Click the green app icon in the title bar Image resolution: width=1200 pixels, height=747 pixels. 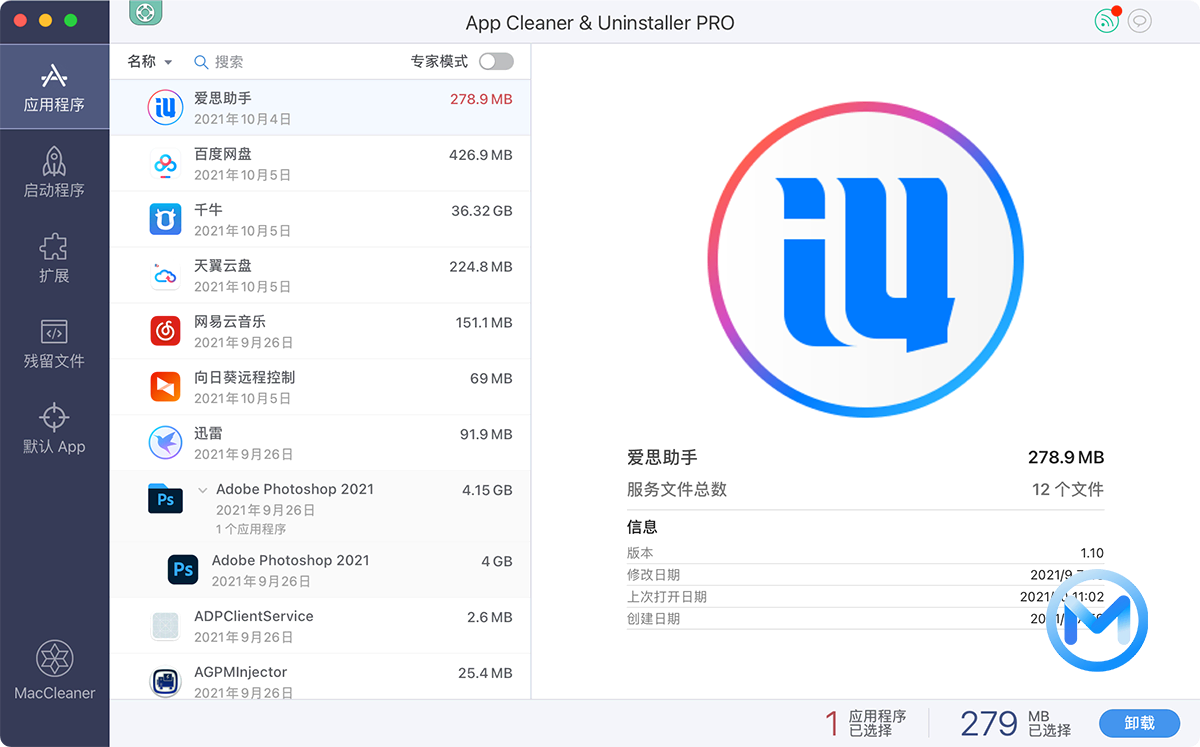point(144,13)
